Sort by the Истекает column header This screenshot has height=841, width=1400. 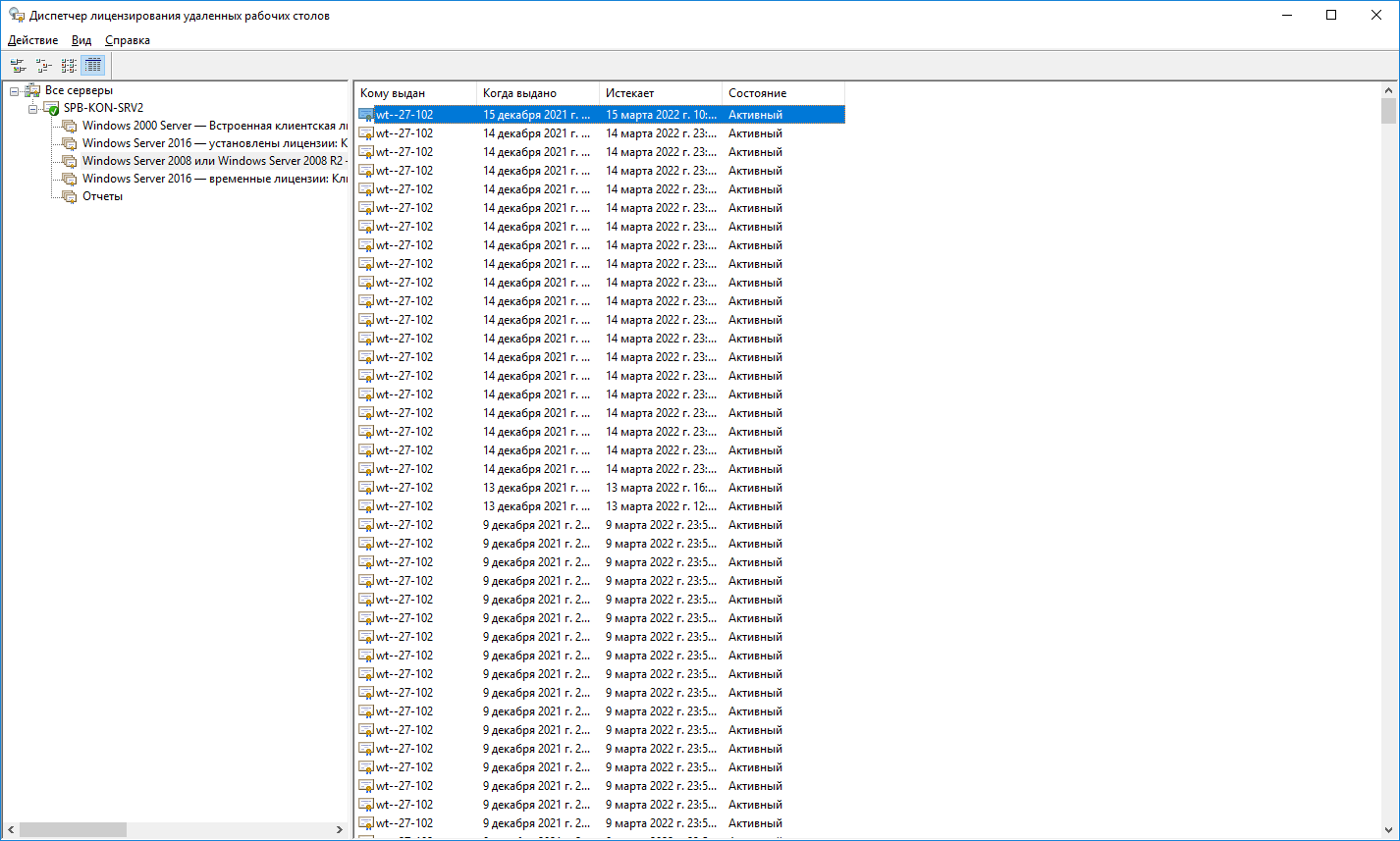click(x=658, y=93)
